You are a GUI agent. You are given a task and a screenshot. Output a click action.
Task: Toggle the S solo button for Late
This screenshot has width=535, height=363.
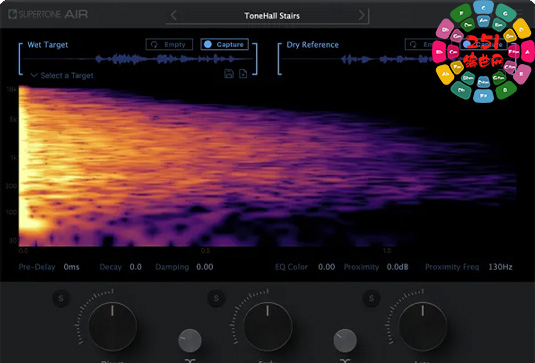(371, 299)
